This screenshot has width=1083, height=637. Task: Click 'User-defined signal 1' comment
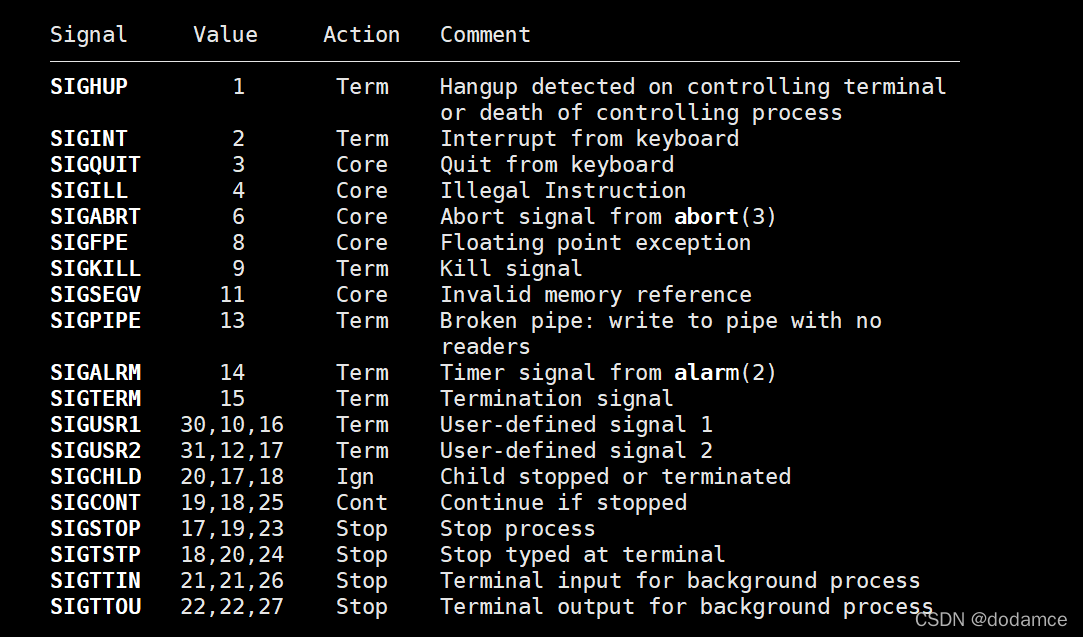576,425
